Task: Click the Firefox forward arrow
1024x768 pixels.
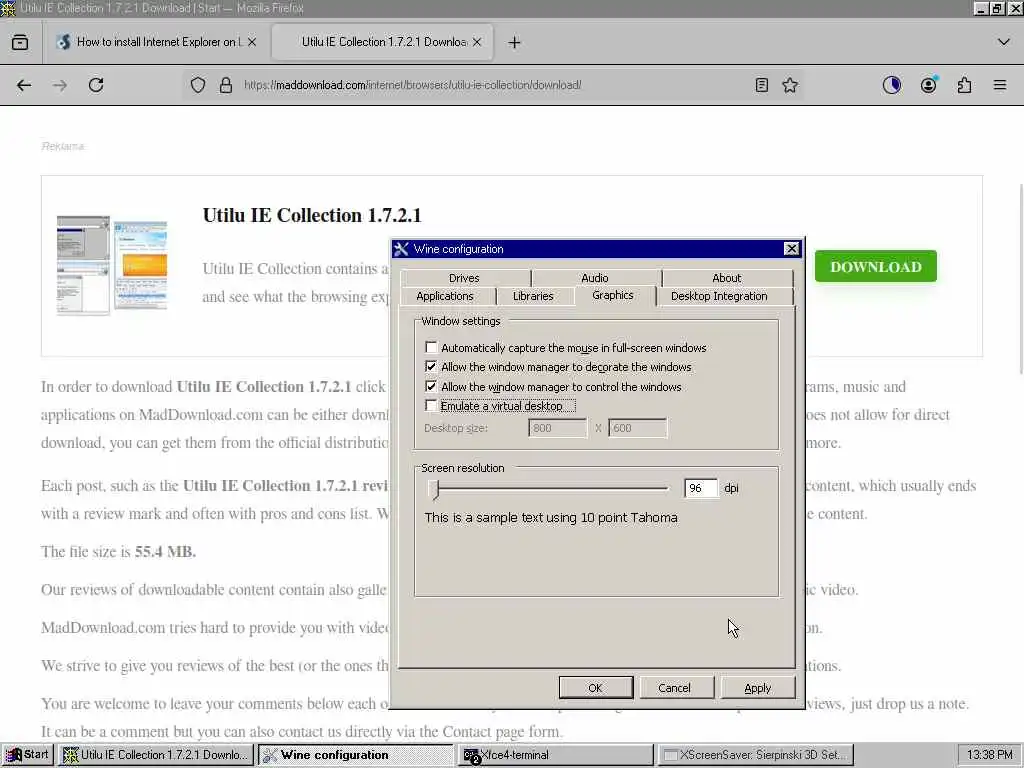Action: (x=59, y=85)
